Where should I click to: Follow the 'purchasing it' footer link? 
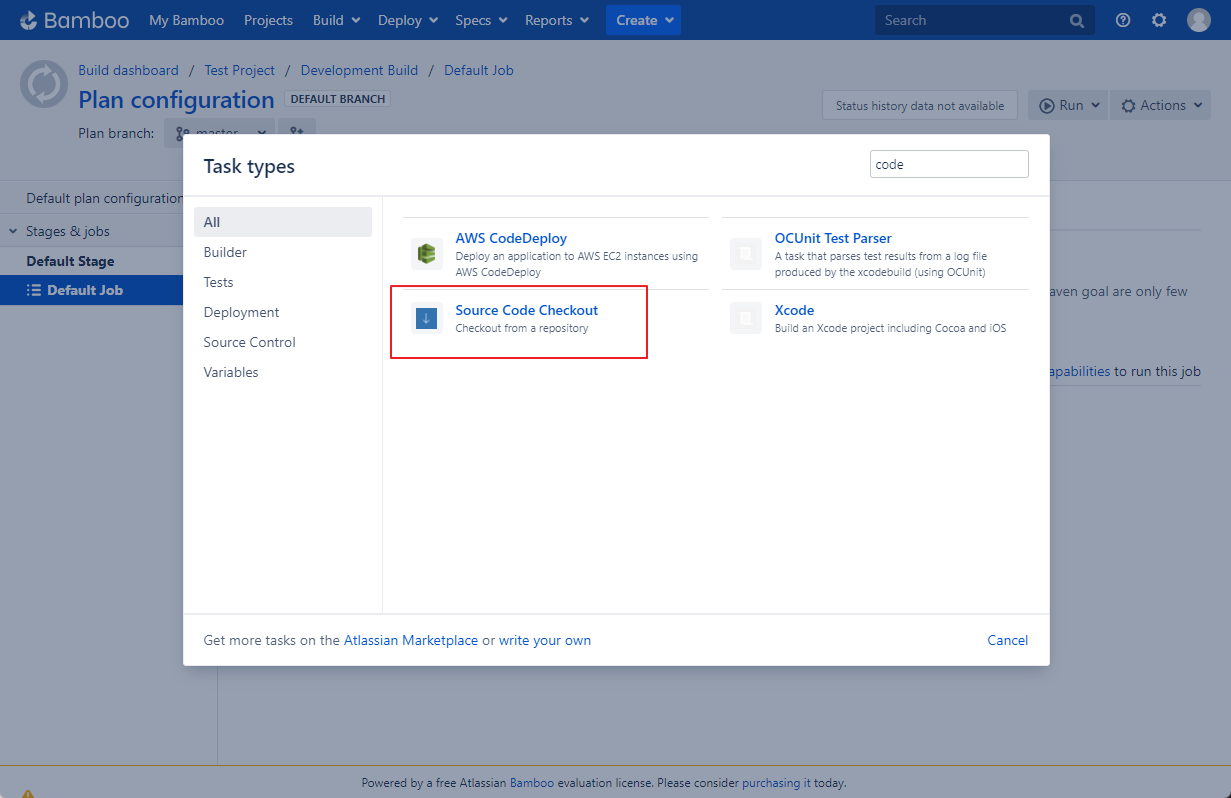tap(777, 783)
